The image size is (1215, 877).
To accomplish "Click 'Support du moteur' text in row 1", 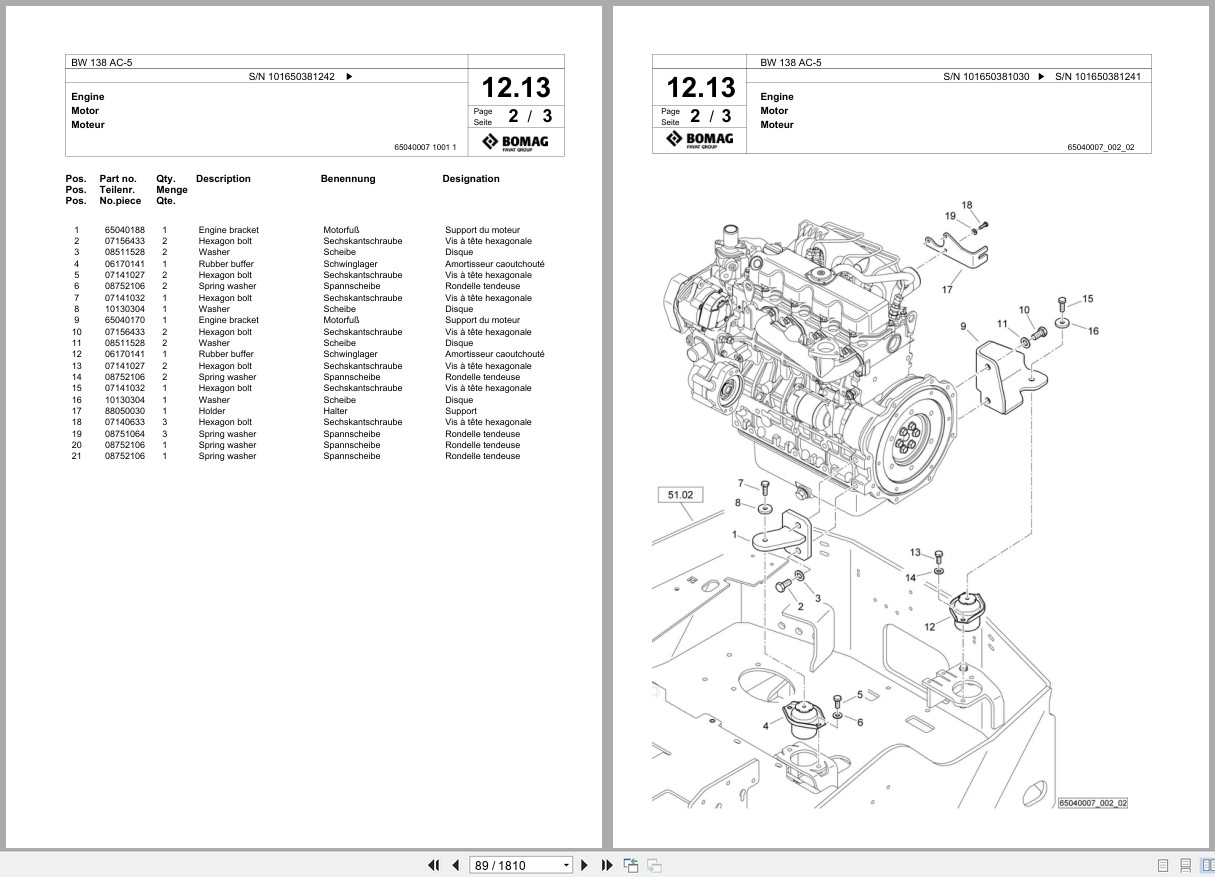I will click(482, 230).
